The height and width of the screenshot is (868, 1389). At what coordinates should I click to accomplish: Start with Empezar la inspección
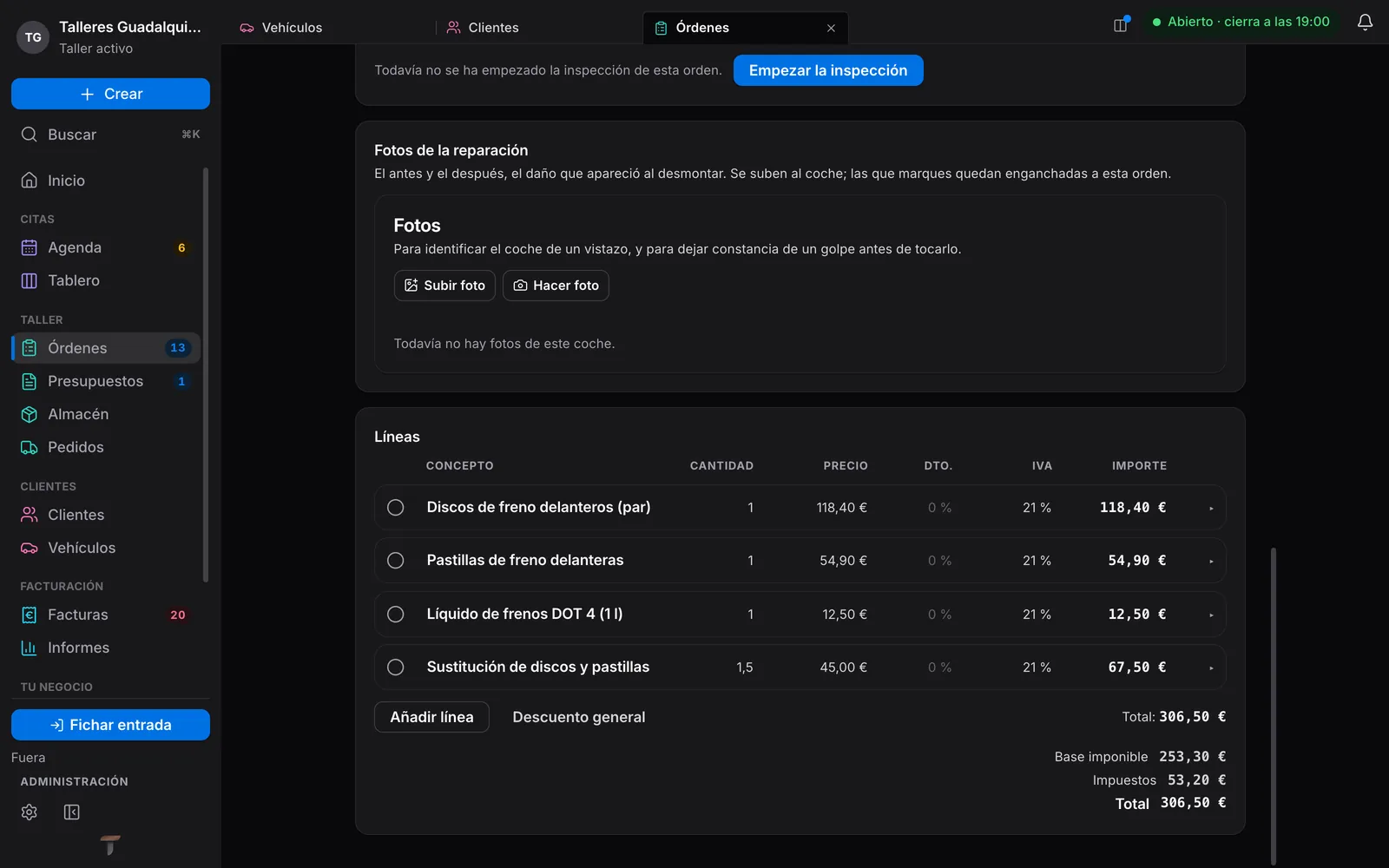pos(828,70)
